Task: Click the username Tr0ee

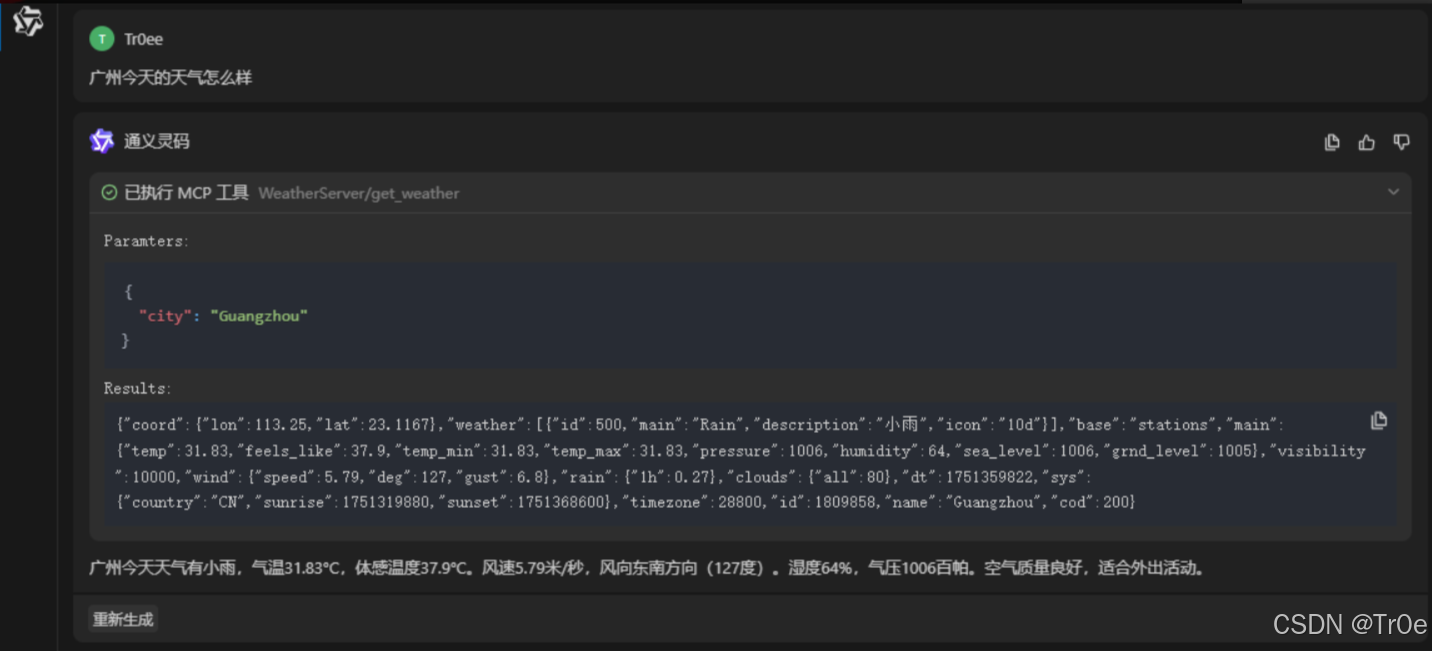Action: click(143, 39)
